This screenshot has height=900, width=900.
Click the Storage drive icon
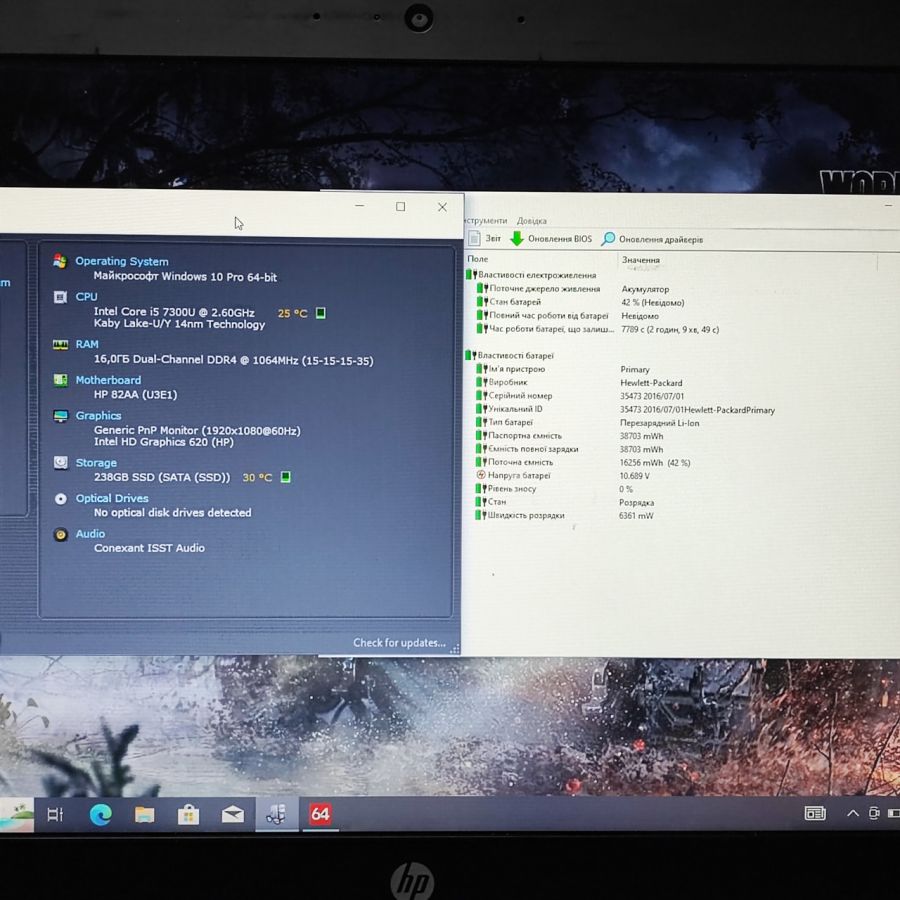[x=60, y=463]
